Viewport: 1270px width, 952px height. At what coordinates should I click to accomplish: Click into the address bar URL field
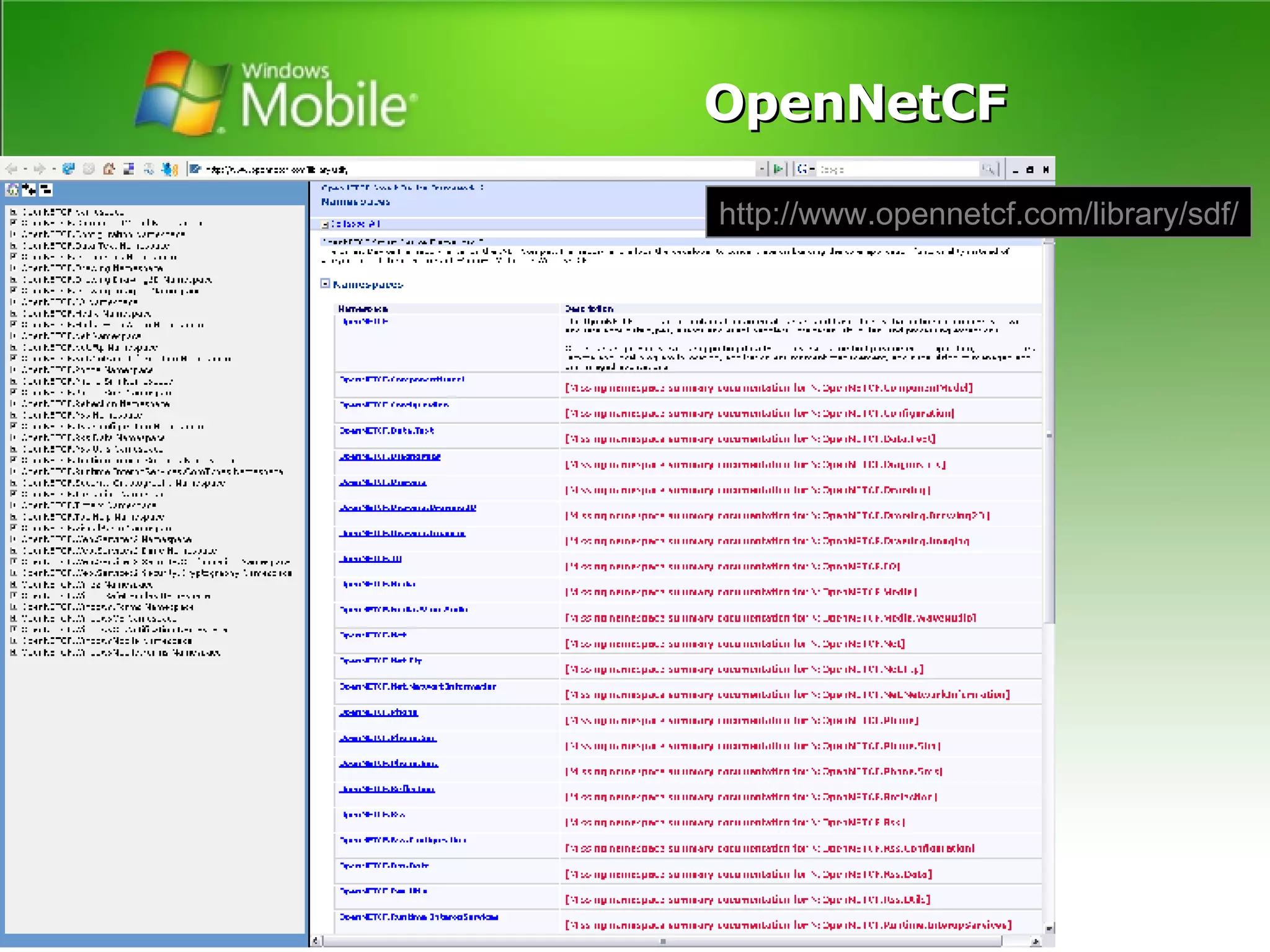(477, 169)
